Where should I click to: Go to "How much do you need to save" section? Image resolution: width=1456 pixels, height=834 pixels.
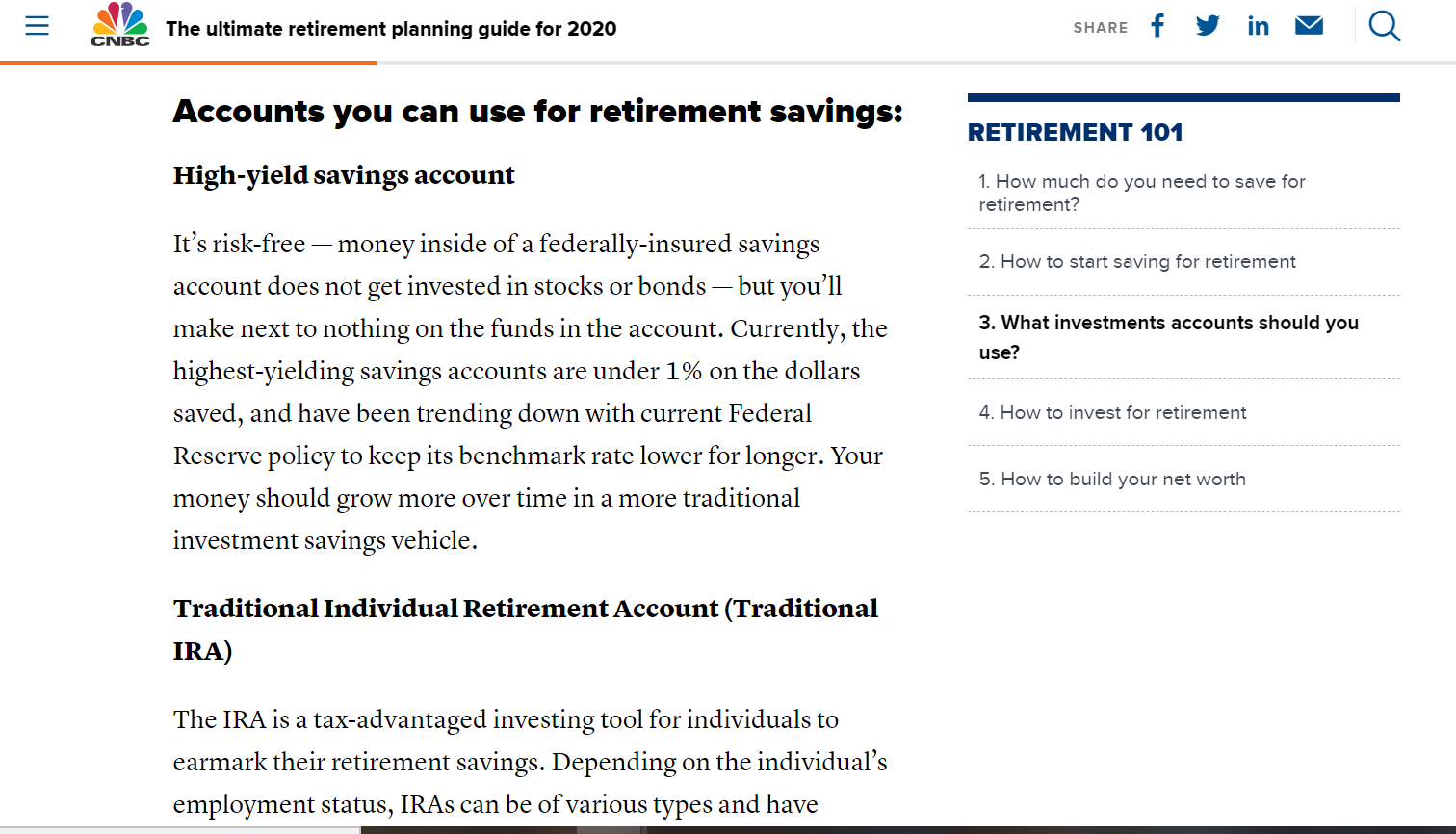pos(1142,193)
